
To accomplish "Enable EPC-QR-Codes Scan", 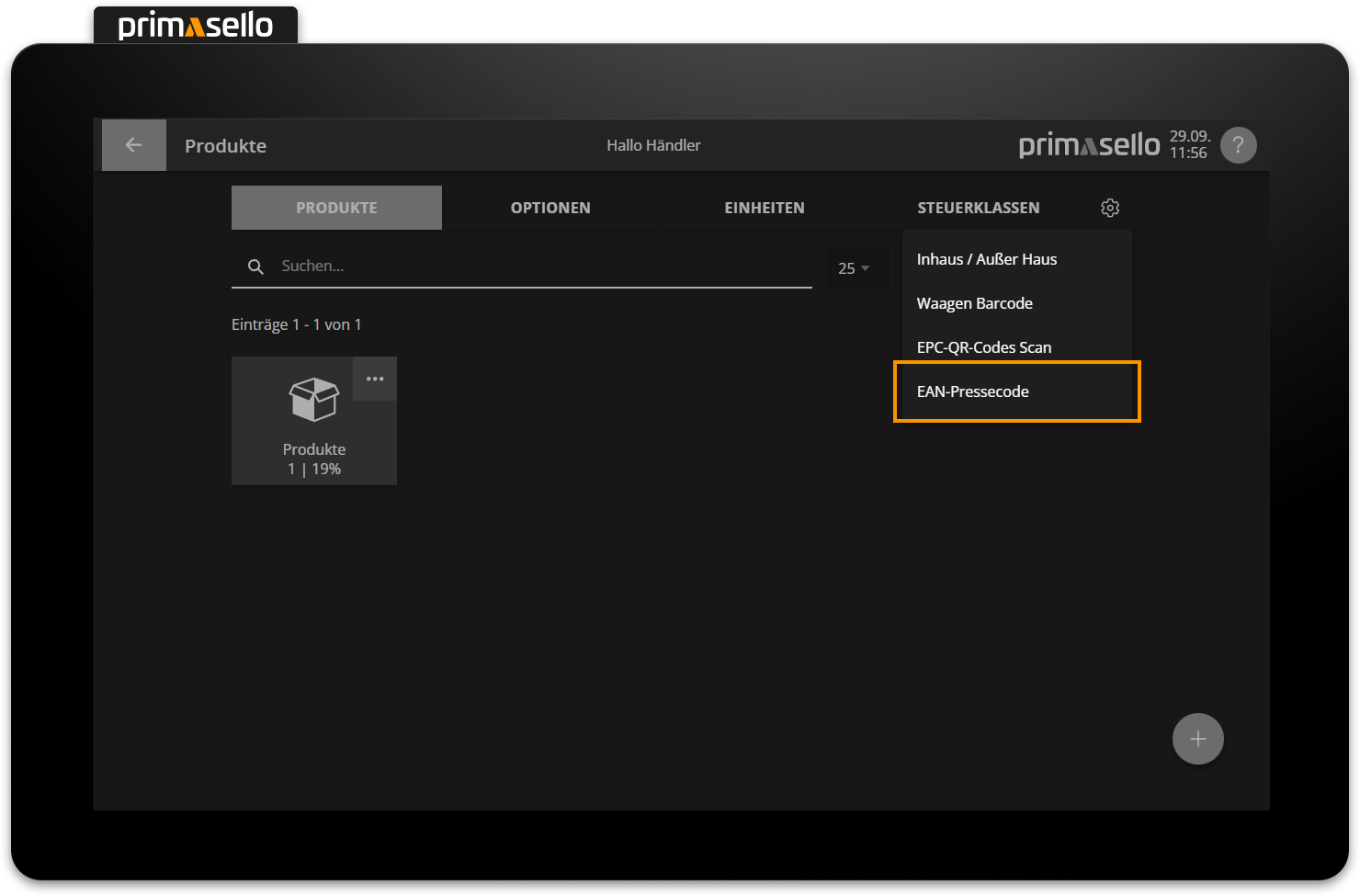I will point(984,347).
